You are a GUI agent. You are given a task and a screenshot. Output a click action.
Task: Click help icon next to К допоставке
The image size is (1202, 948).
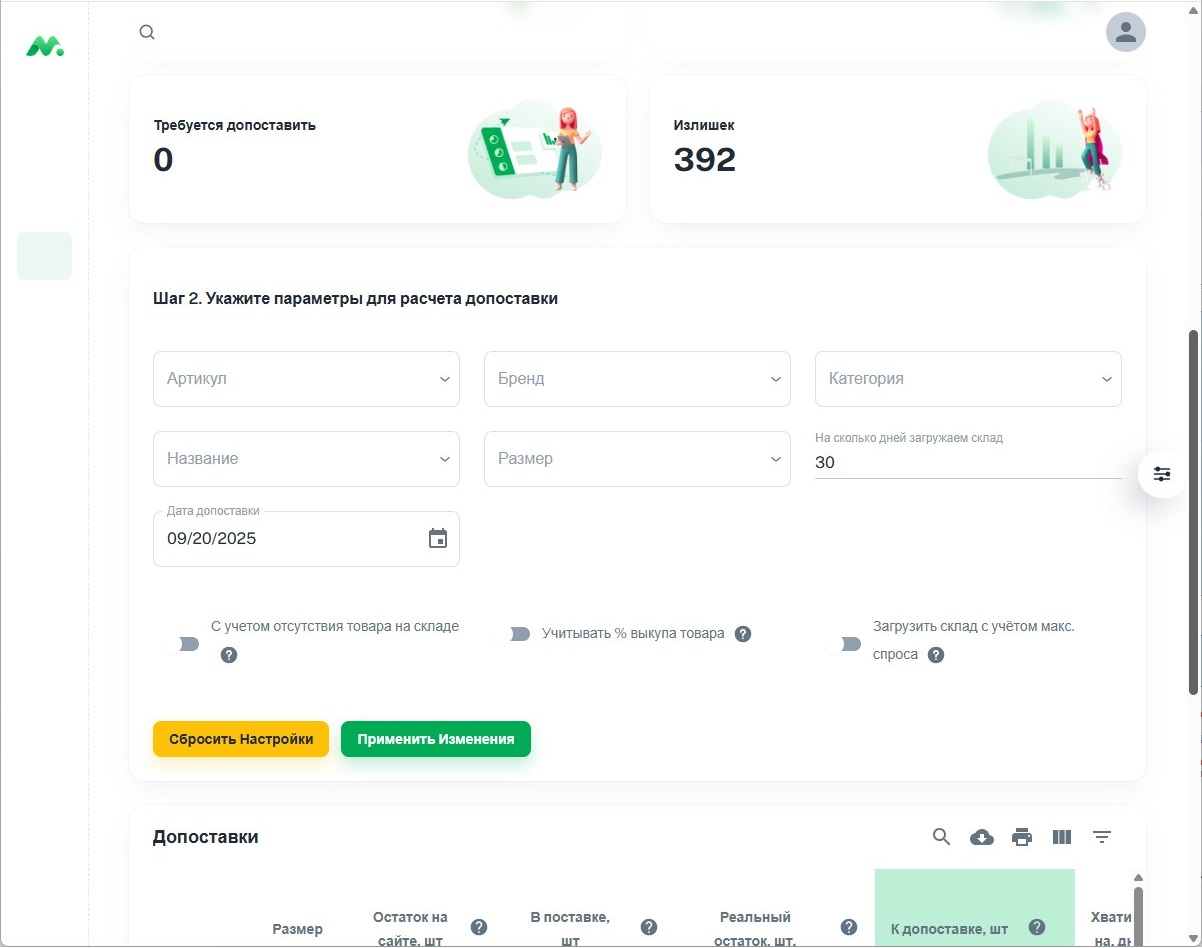(x=1037, y=927)
